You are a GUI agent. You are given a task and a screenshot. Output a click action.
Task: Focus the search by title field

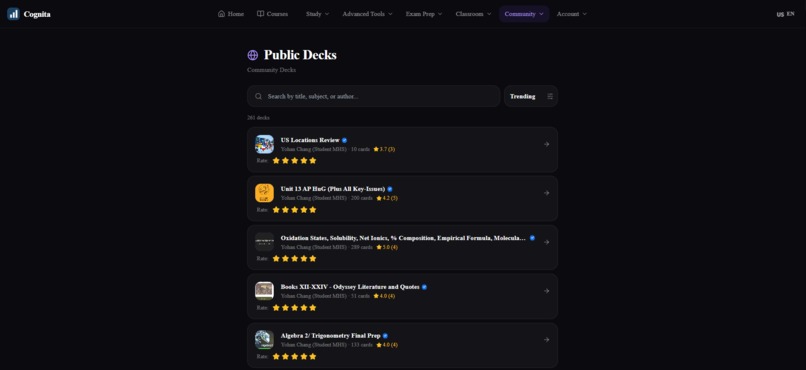(374, 96)
